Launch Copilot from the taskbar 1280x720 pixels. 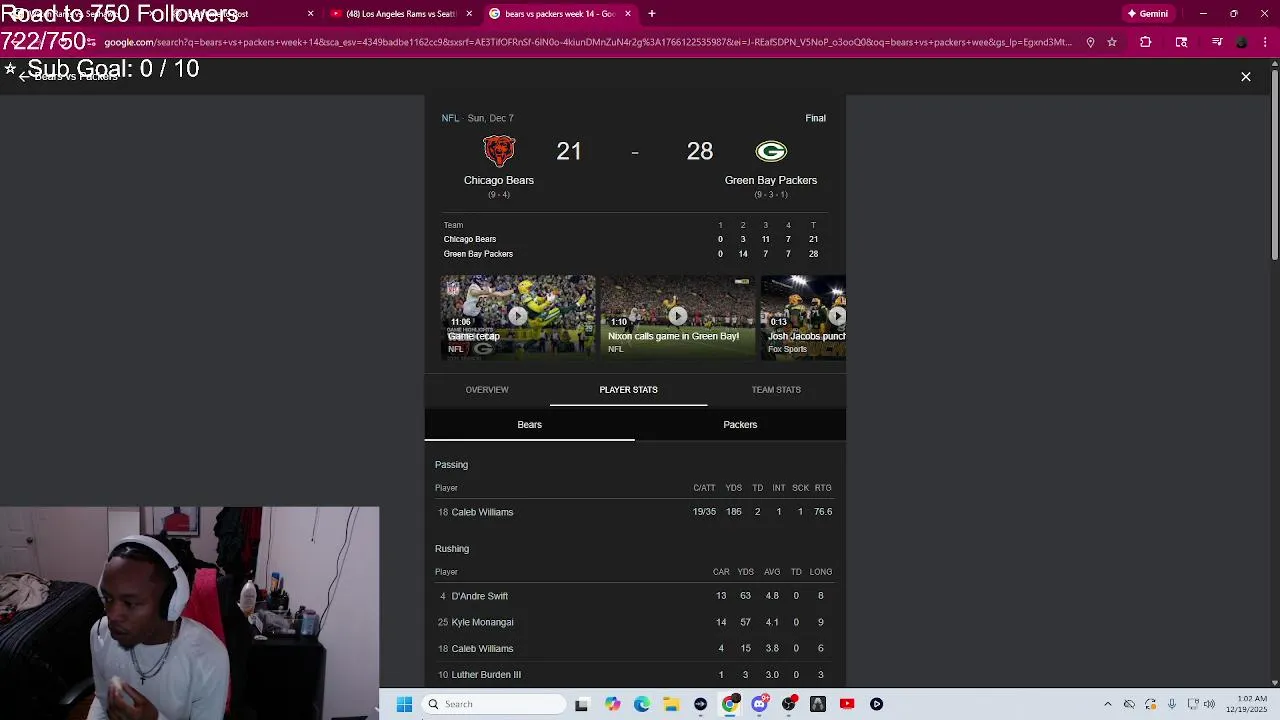tap(612, 704)
